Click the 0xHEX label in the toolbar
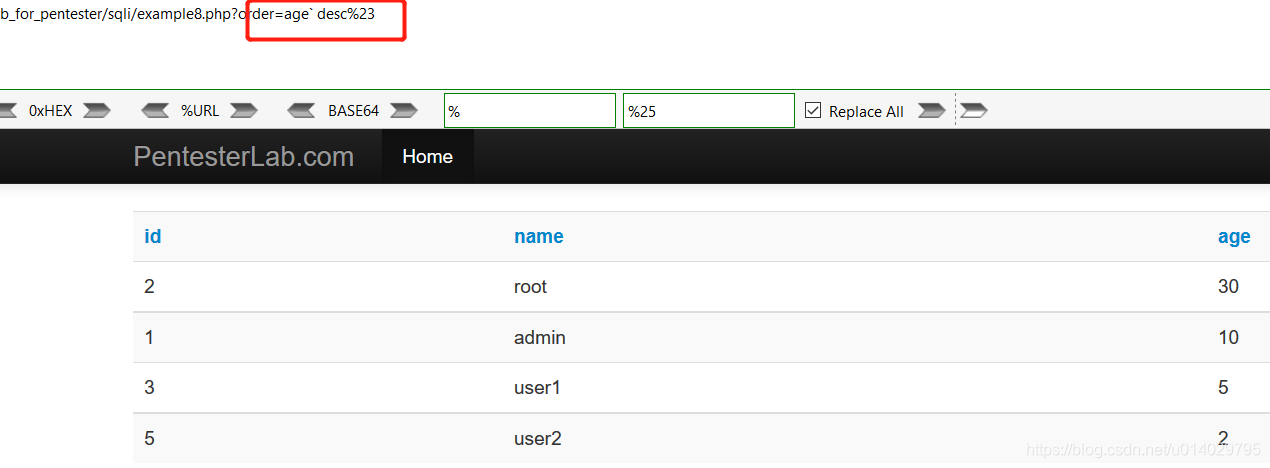This screenshot has width=1270, height=468. click(51, 111)
